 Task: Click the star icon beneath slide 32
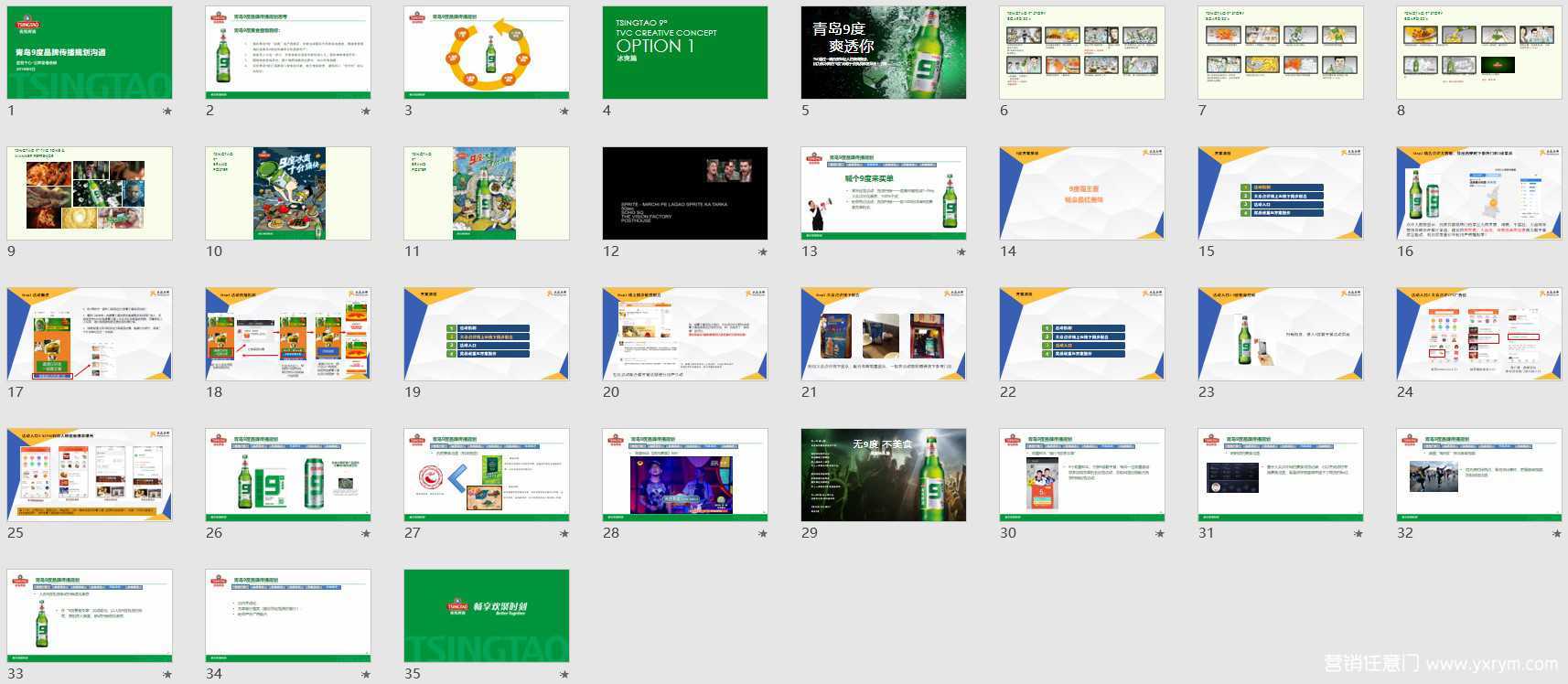[x=1557, y=534]
